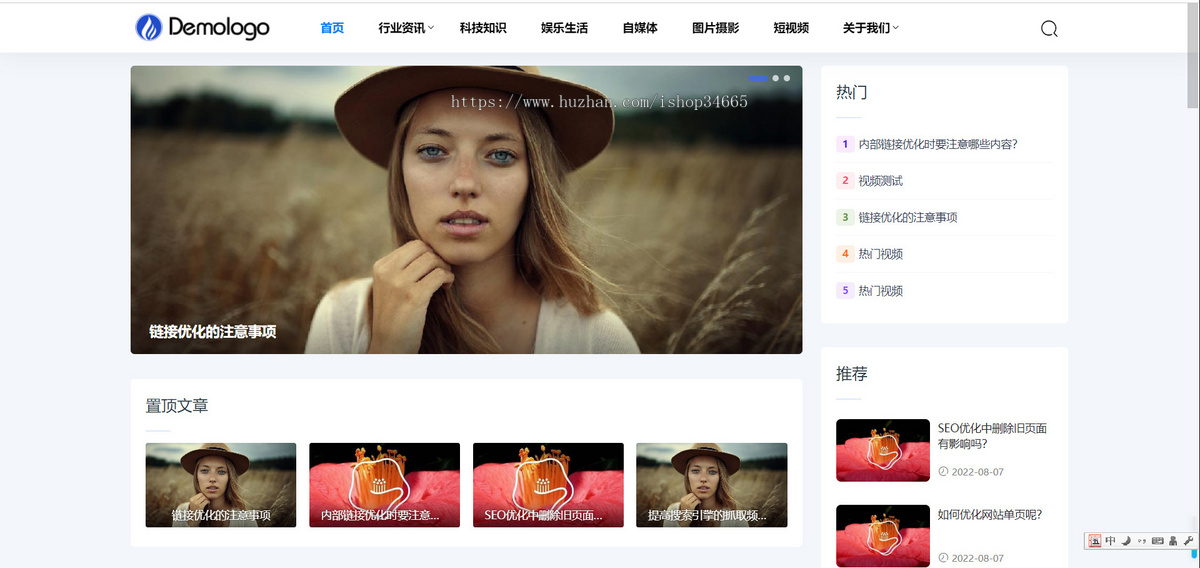The height and width of the screenshot is (568, 1200).
Task: Click the 热门 sidebar heading
Action: click(852, 92)
